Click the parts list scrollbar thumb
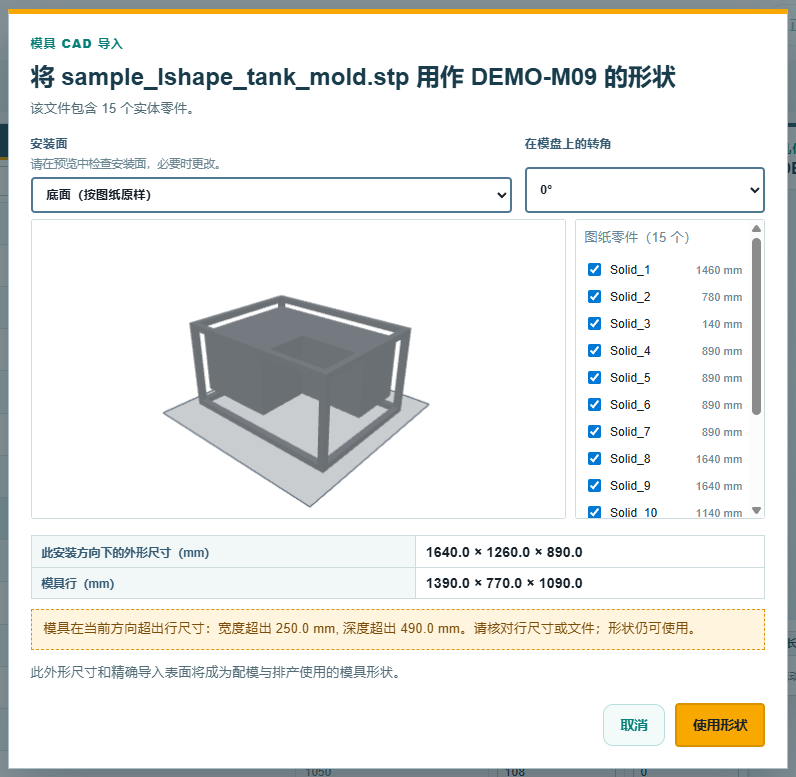 click(x=756, y=326)
